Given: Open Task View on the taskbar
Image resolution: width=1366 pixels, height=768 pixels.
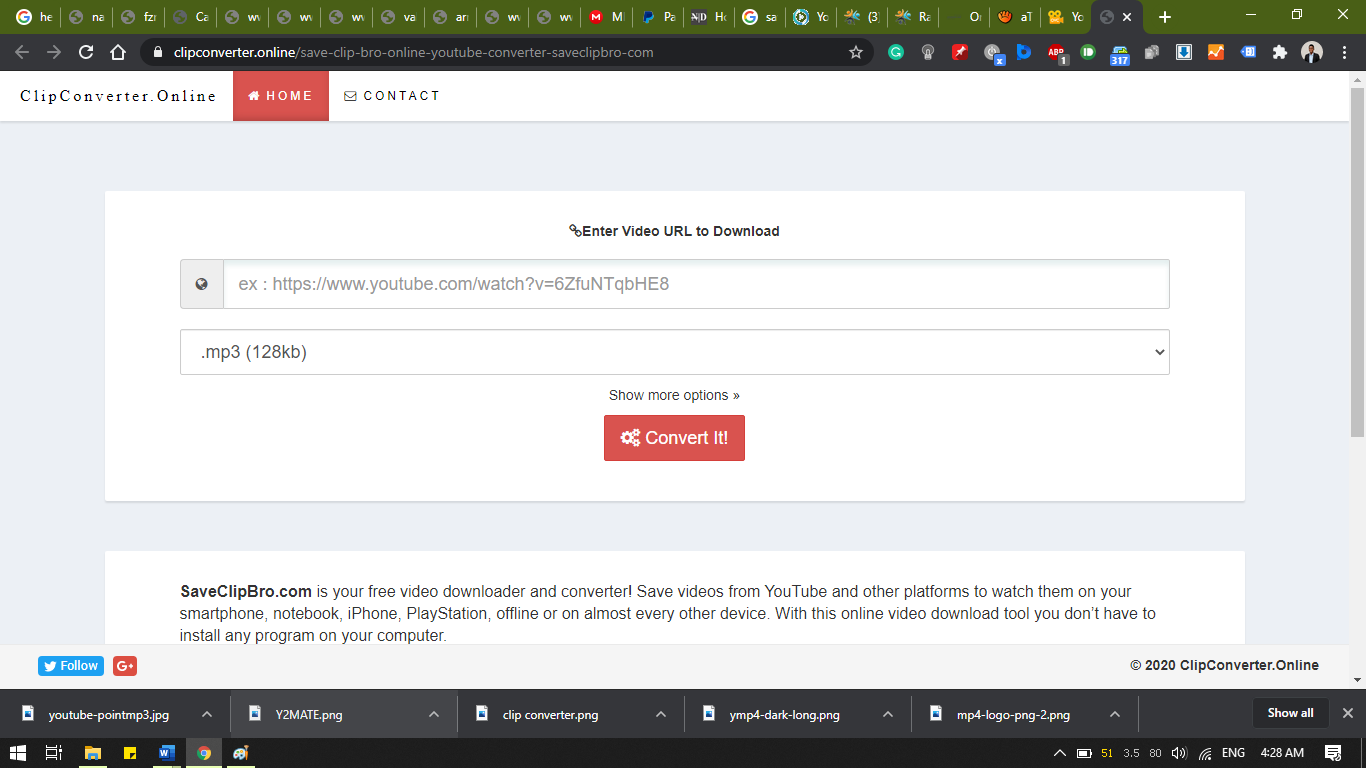Looking at the screenshot, I should [x=55, y=753].
